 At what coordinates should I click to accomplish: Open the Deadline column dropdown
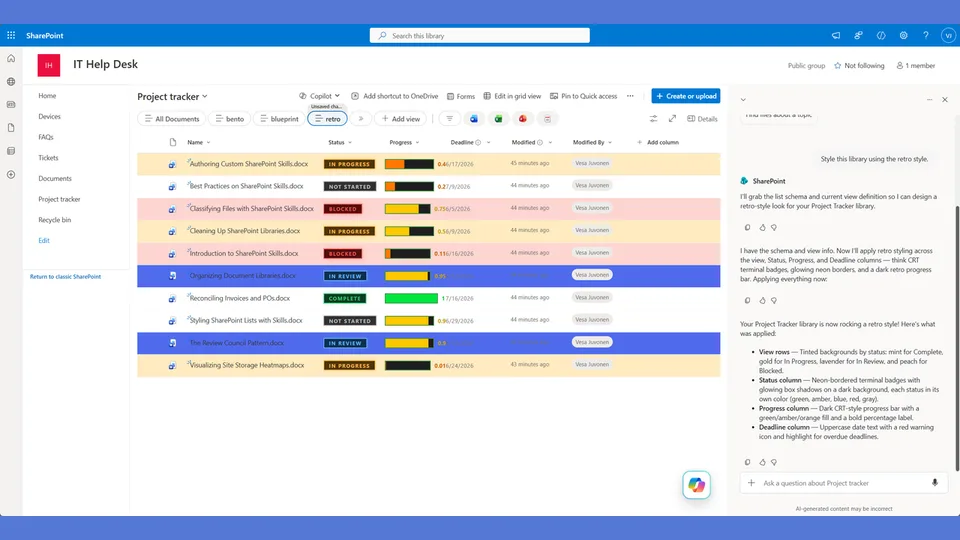(x=489, y=143)
